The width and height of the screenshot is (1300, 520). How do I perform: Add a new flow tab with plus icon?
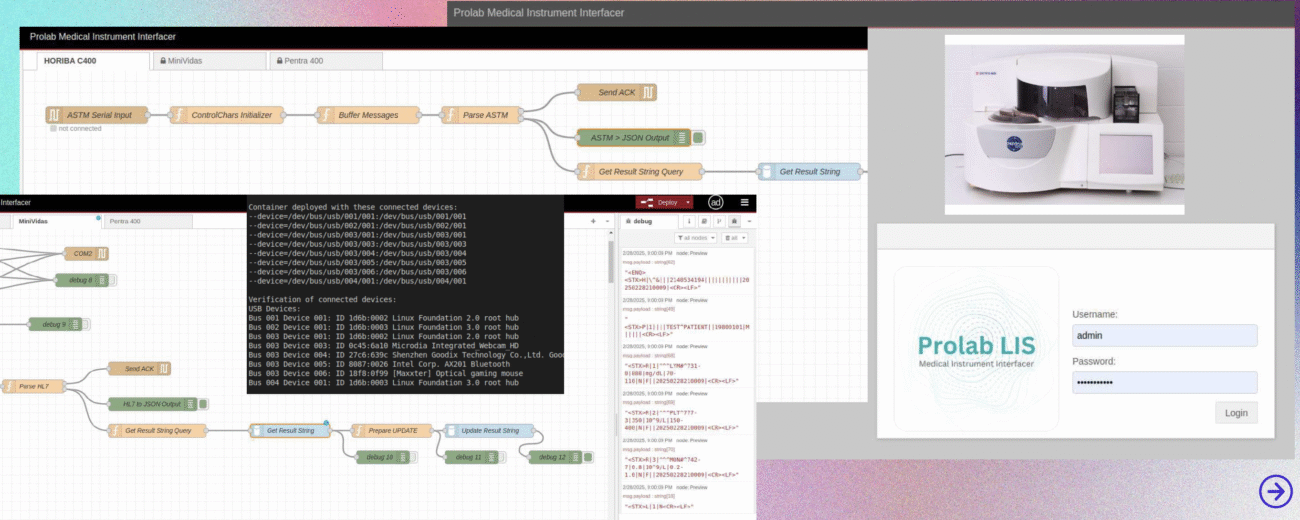[x=593, y=221]
